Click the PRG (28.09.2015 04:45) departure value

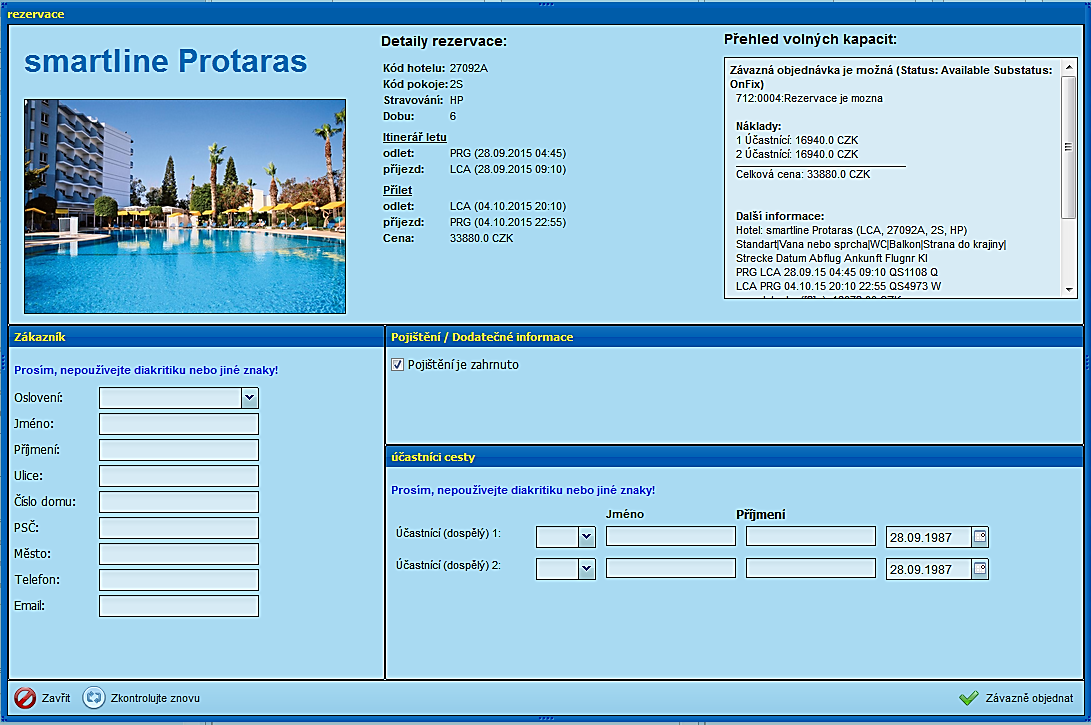(508, 153)
